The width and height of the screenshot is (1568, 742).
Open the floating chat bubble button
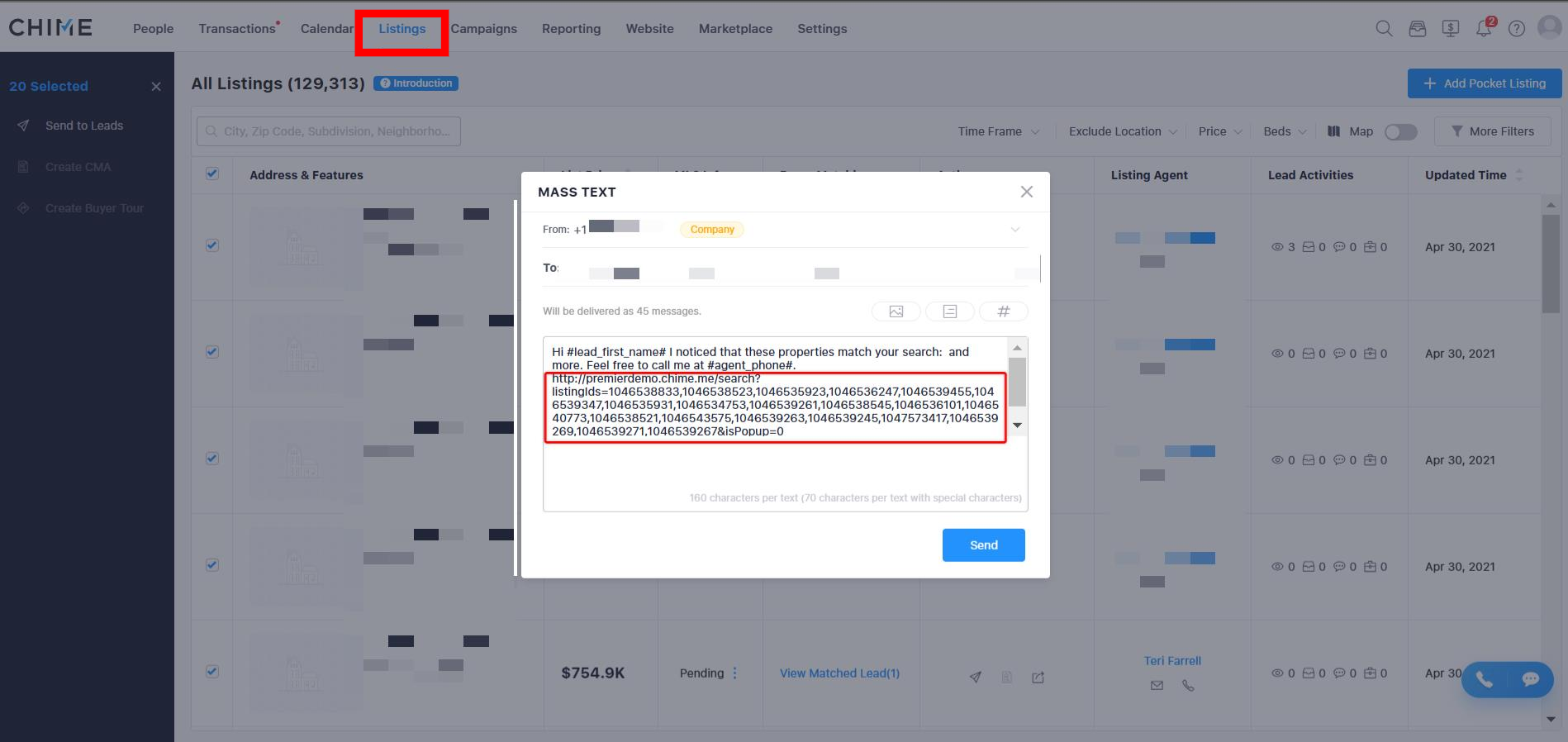(x=1531, y=680)
